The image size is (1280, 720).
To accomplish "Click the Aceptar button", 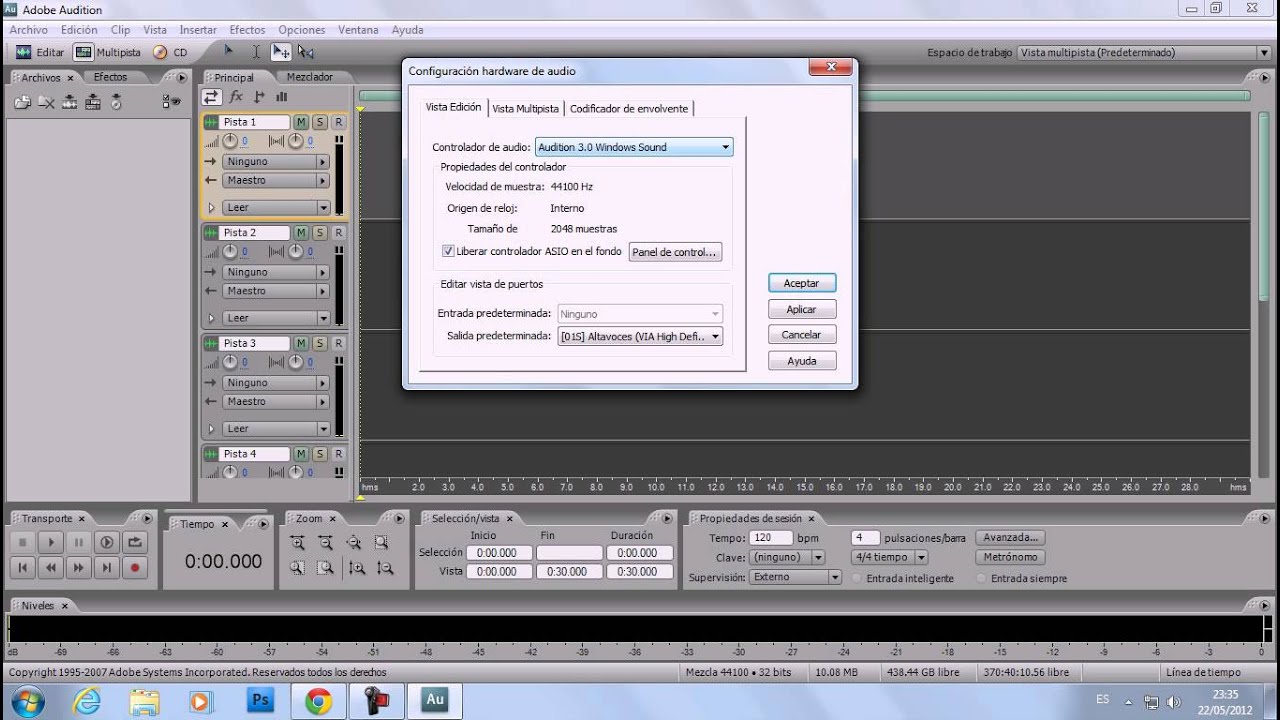I will [x=801, y=283].
